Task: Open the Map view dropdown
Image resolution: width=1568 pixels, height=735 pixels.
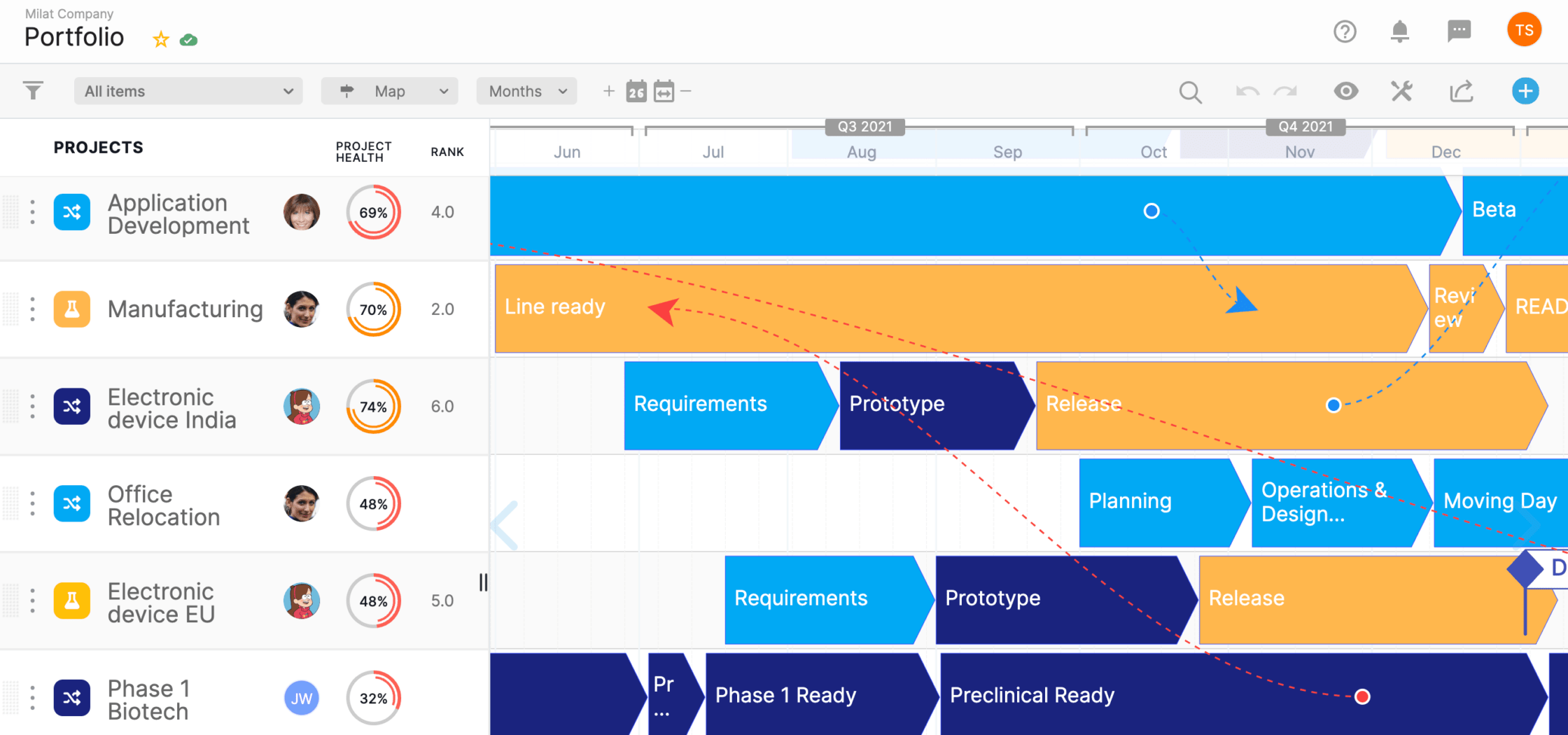Action: click(389, 91)
